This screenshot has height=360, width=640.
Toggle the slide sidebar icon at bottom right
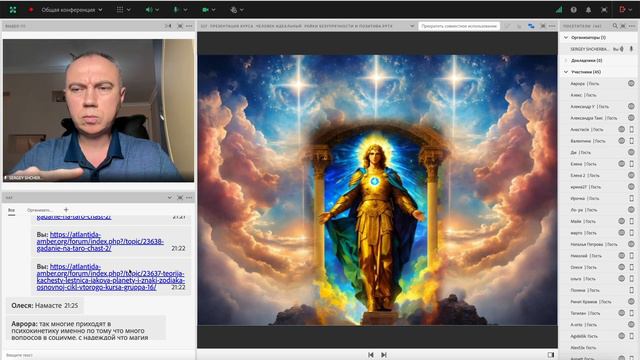(x=551, y=355)
